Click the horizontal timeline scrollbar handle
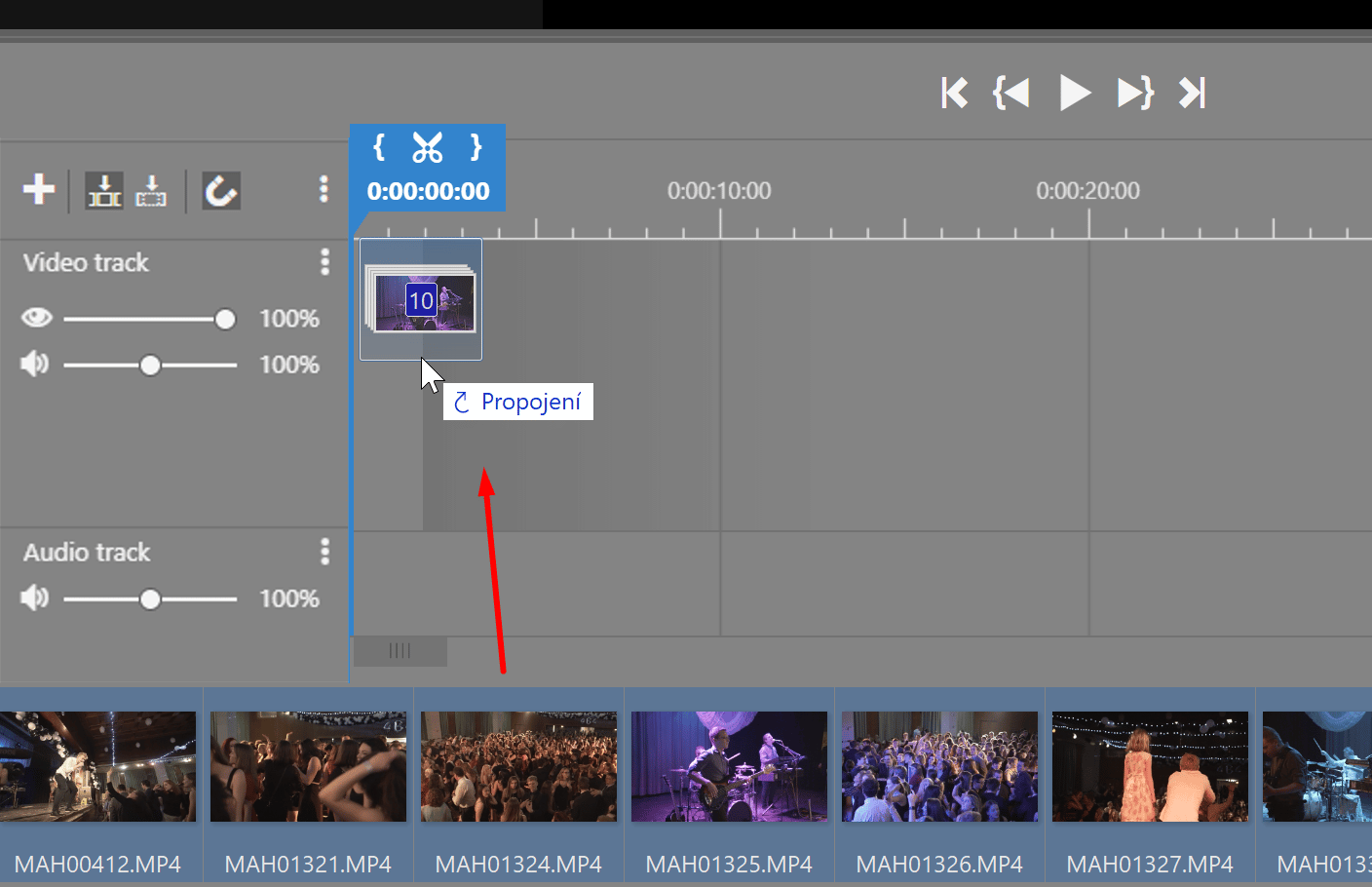 (400, 651)
